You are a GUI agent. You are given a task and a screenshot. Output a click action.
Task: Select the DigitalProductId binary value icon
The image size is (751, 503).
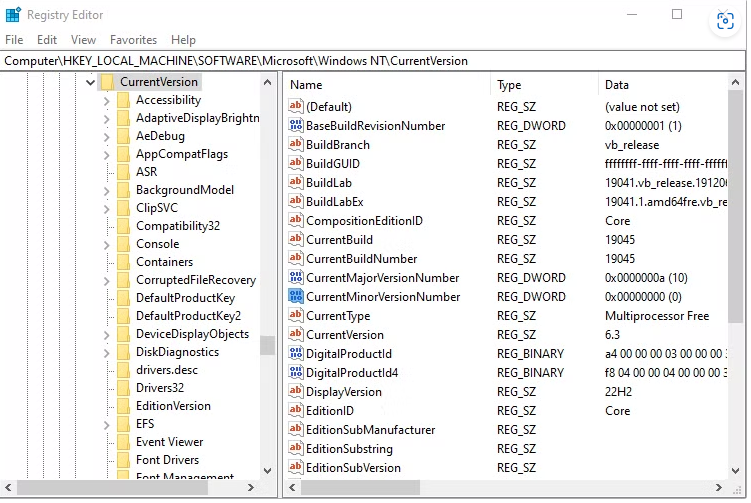click(x=296, y=354)
